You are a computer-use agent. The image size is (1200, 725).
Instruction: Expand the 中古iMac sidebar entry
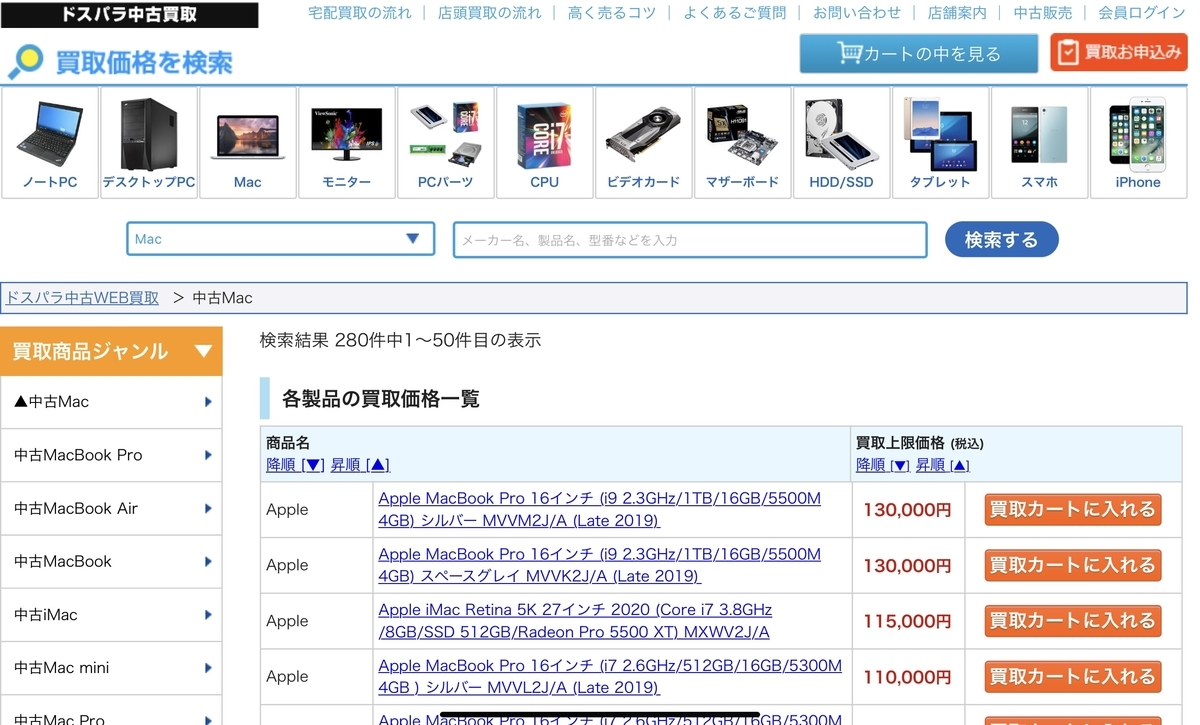[111, 614]
